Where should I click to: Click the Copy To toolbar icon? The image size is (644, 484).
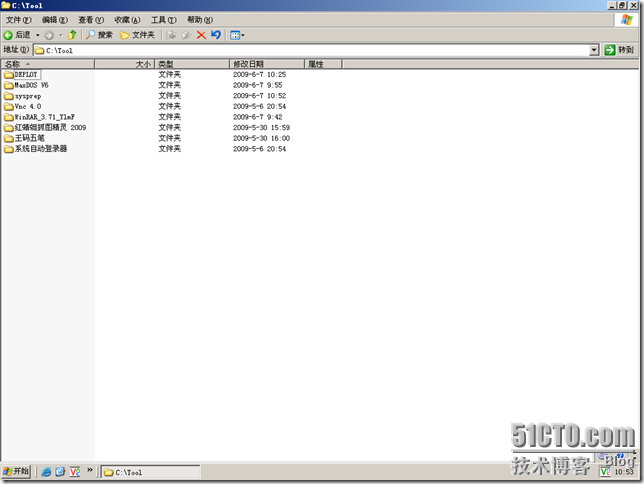186,35
